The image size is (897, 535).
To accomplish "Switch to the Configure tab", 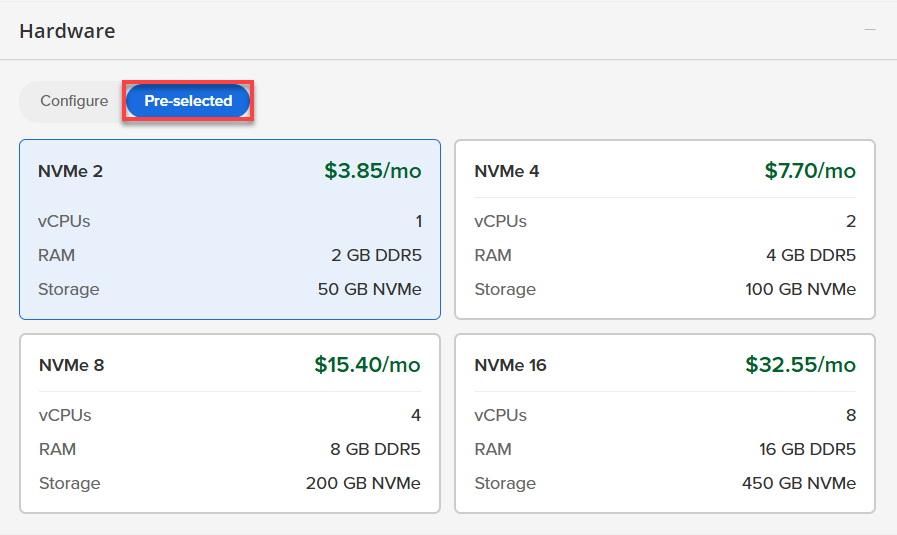I will [x=74, y=101].
